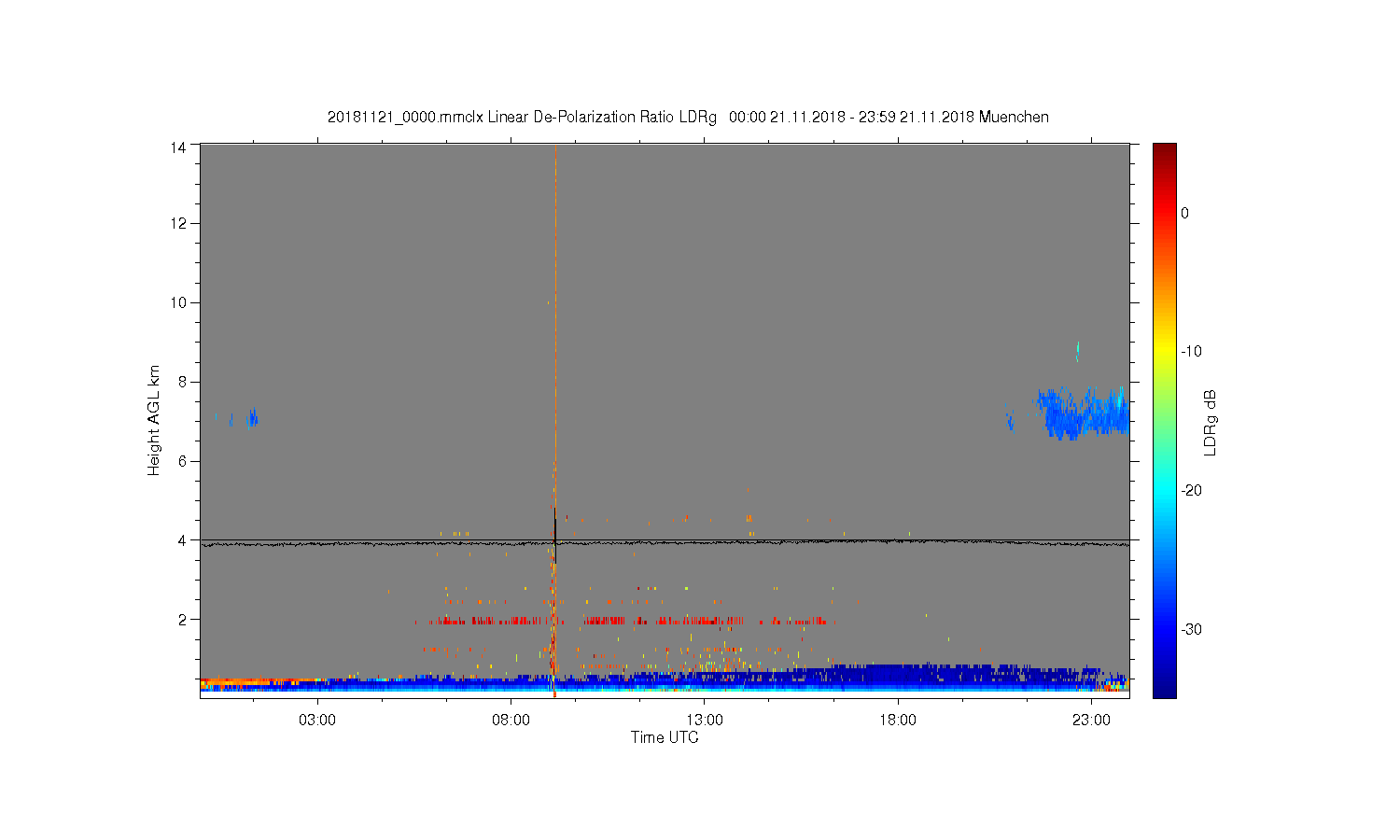Click the 13:00 time tick label

point(705,721)
